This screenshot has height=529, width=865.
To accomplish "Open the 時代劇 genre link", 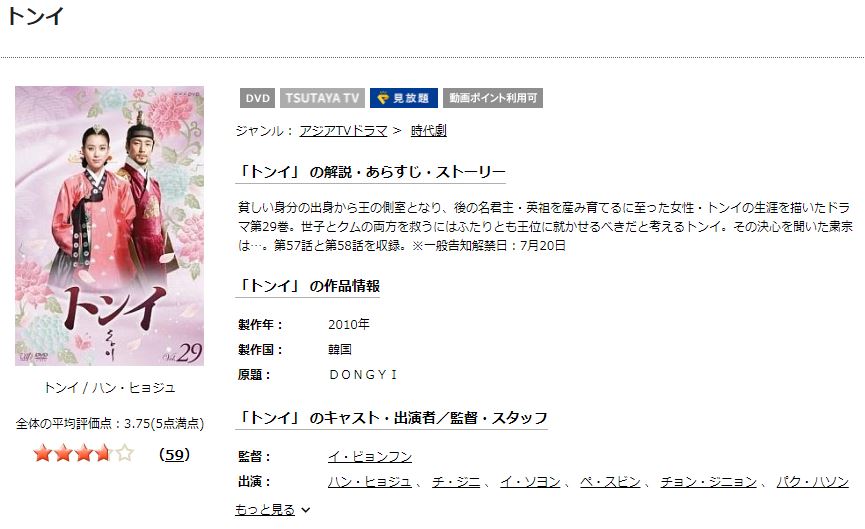I will click(x=429, y=131).
